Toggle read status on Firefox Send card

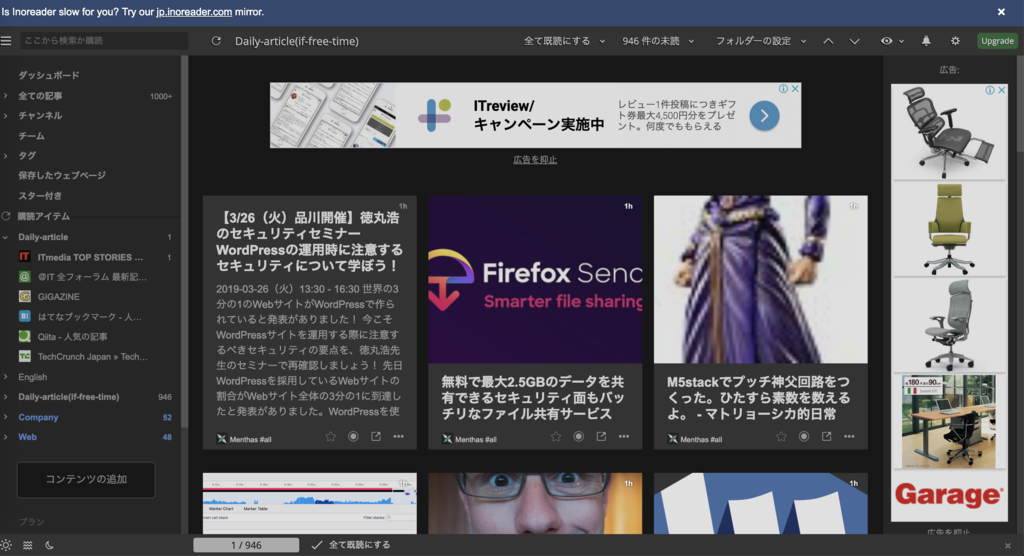click(579, 436)
